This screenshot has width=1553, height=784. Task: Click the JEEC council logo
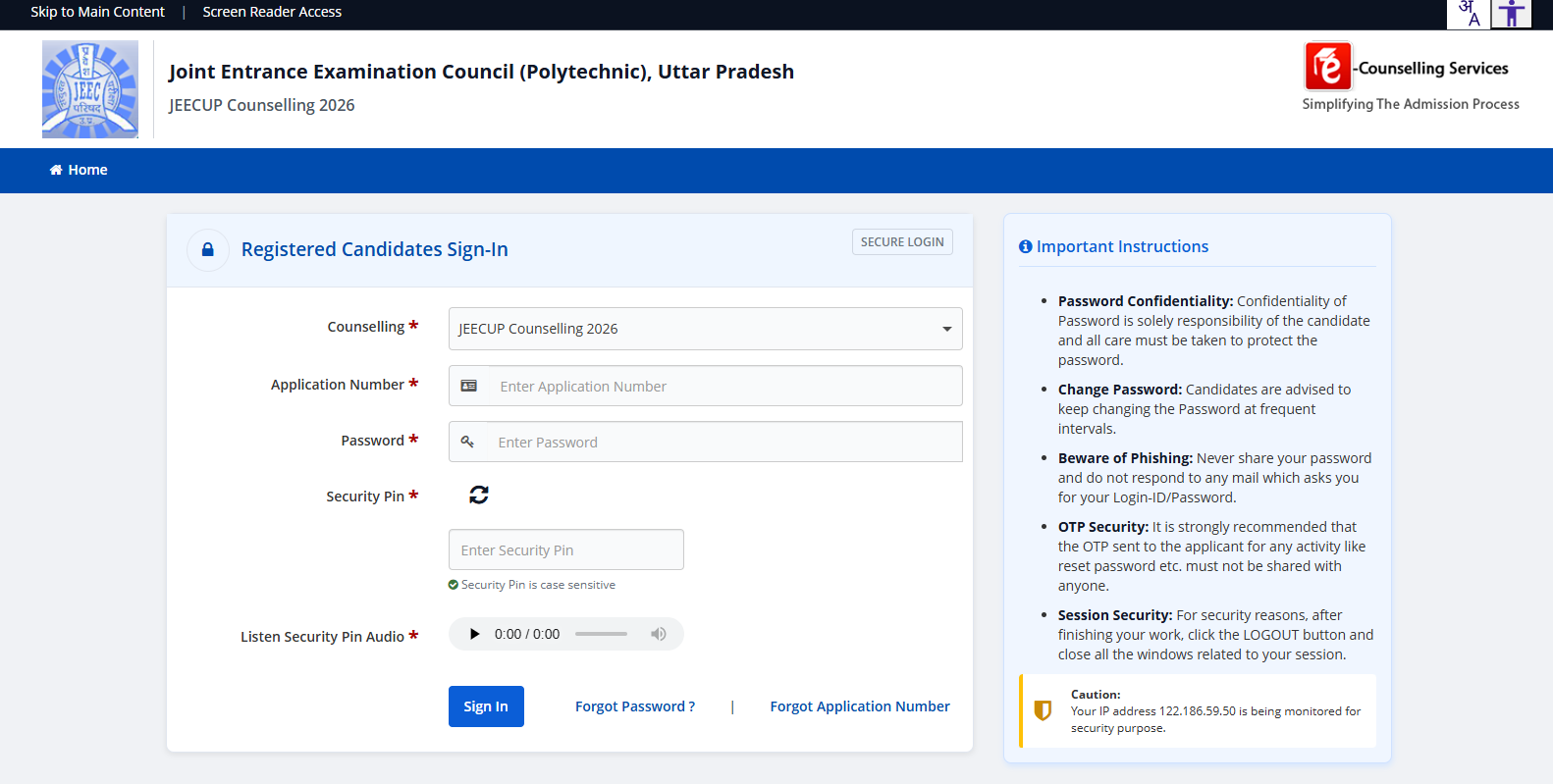coord(90,89)
